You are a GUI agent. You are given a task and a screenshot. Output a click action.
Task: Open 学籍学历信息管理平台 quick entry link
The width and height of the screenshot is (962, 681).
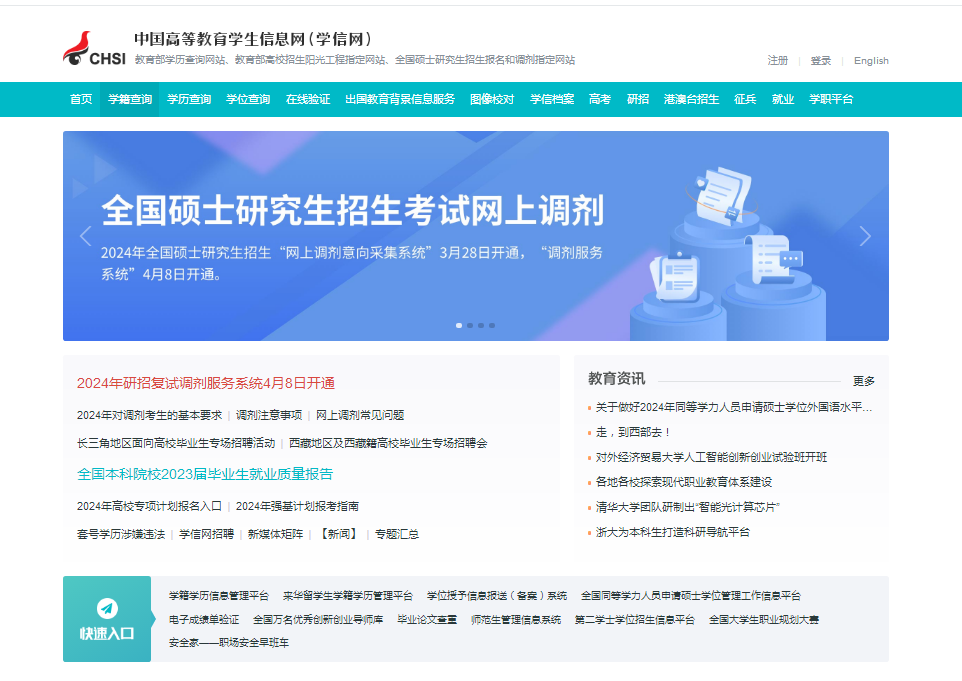[218, 595]
